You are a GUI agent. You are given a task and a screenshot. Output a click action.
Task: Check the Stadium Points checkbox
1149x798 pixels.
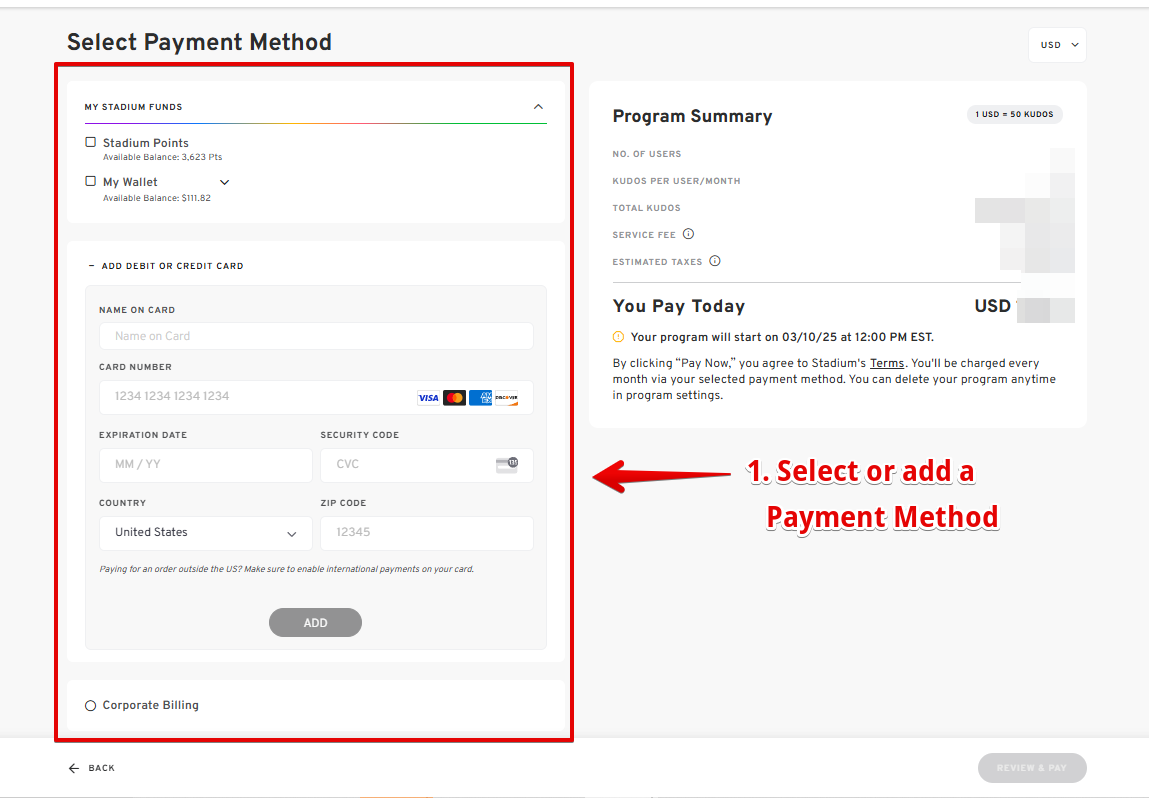pos(91,143)
